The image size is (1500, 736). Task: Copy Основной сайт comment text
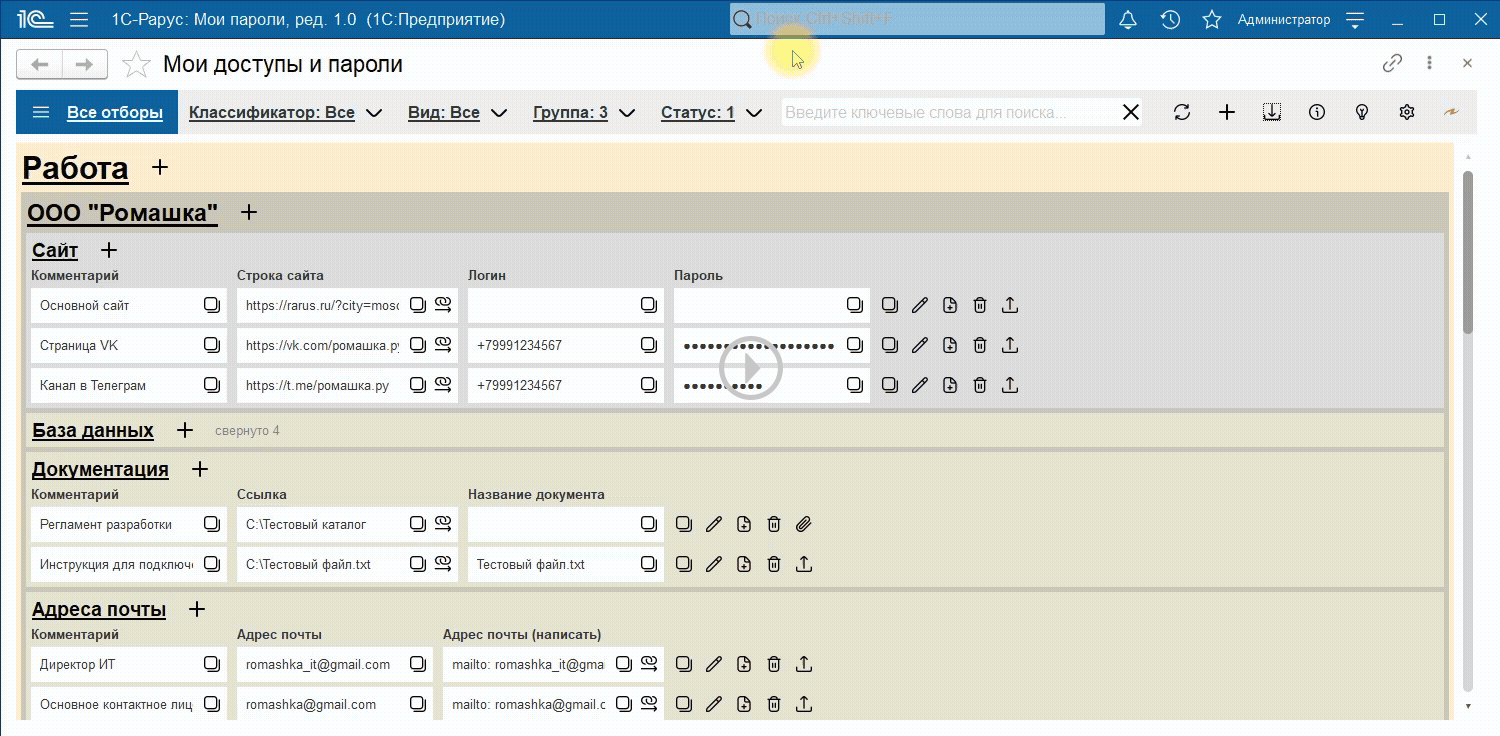click(x=212, y=305)
